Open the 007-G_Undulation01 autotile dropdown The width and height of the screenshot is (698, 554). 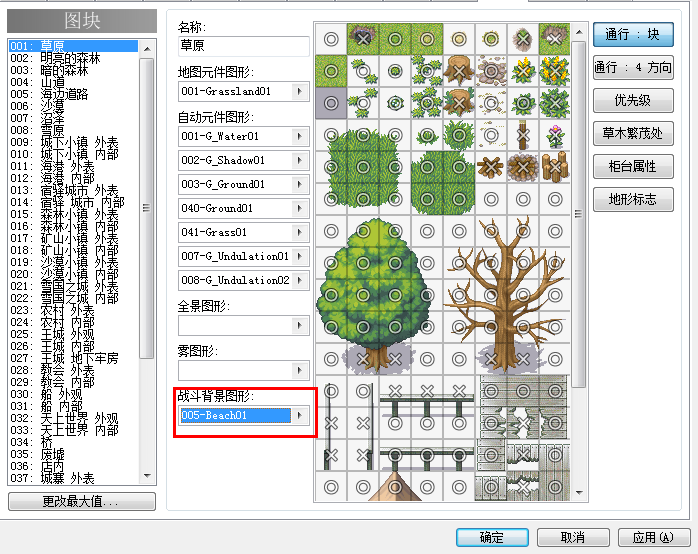pyautogui.click(x=300, y=256)
